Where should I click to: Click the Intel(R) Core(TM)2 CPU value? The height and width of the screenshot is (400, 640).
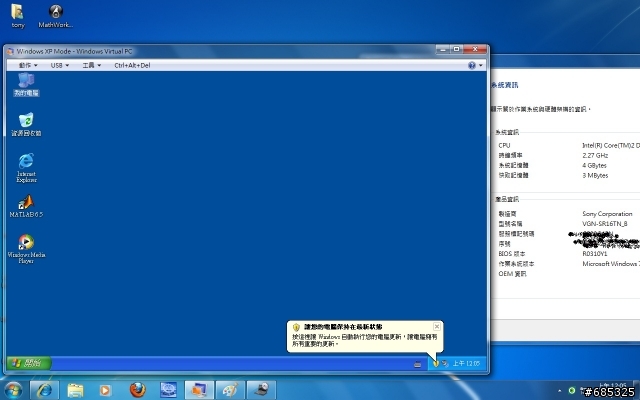tap(611, 145)
